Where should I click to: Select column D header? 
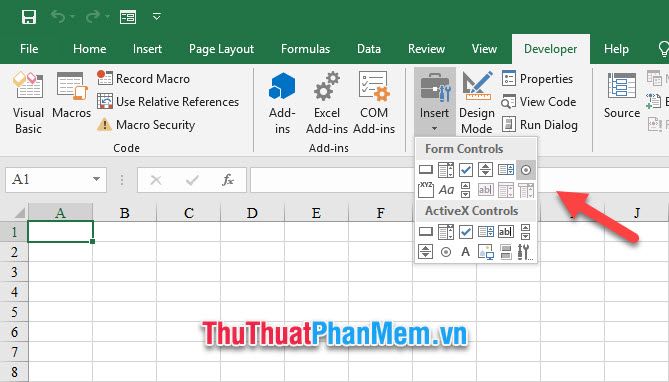tap(252, 212)
